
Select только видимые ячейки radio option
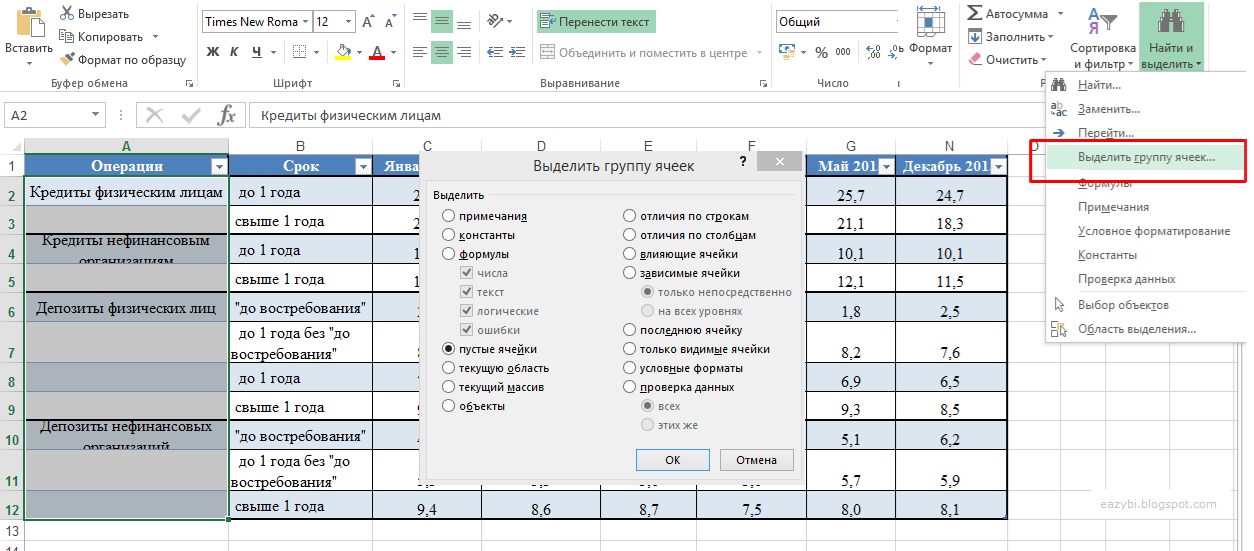tap(629, 349)
